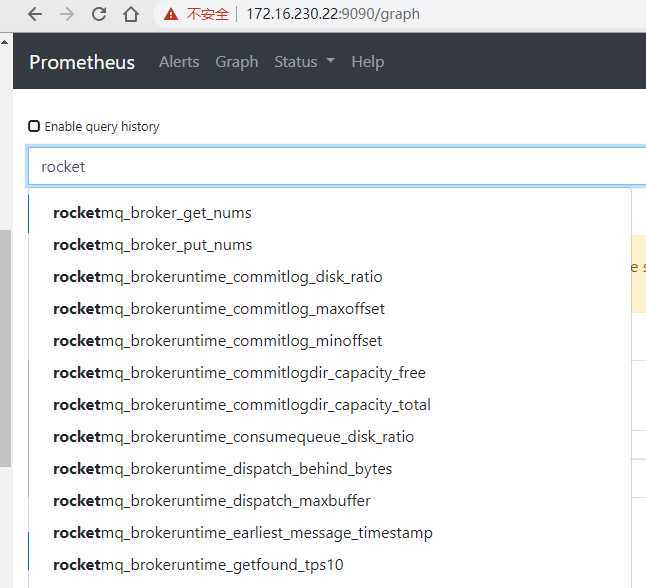Enable the query history checkbox

point(34,126)
